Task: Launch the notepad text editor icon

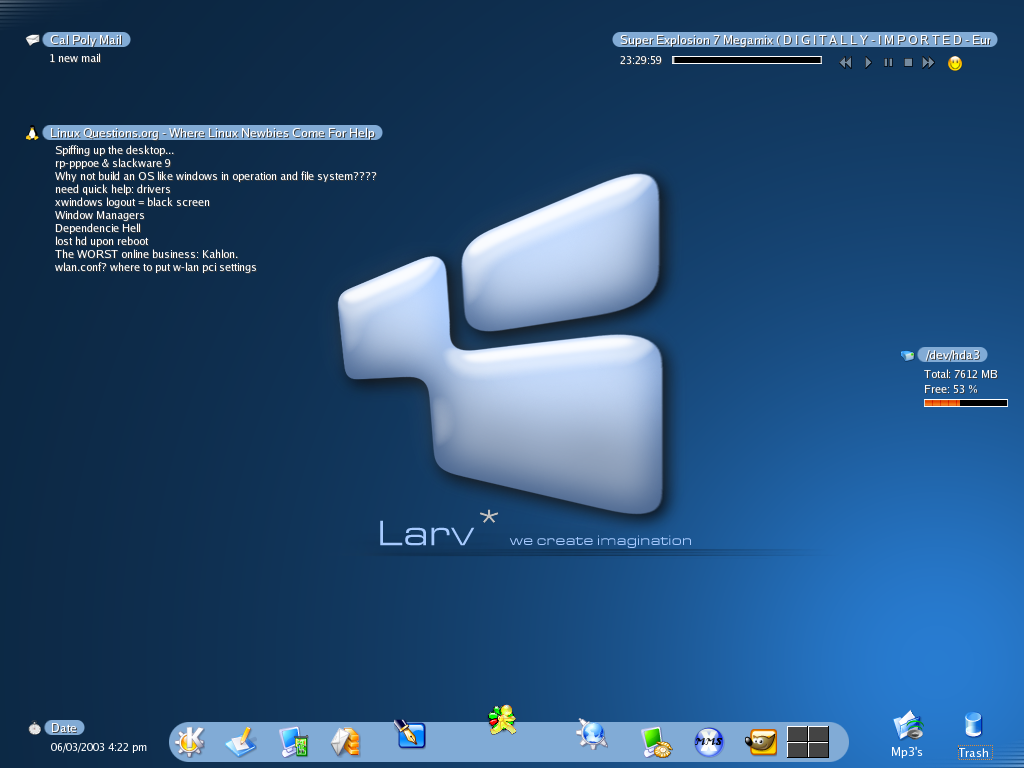Action: [x=241, y=743]
